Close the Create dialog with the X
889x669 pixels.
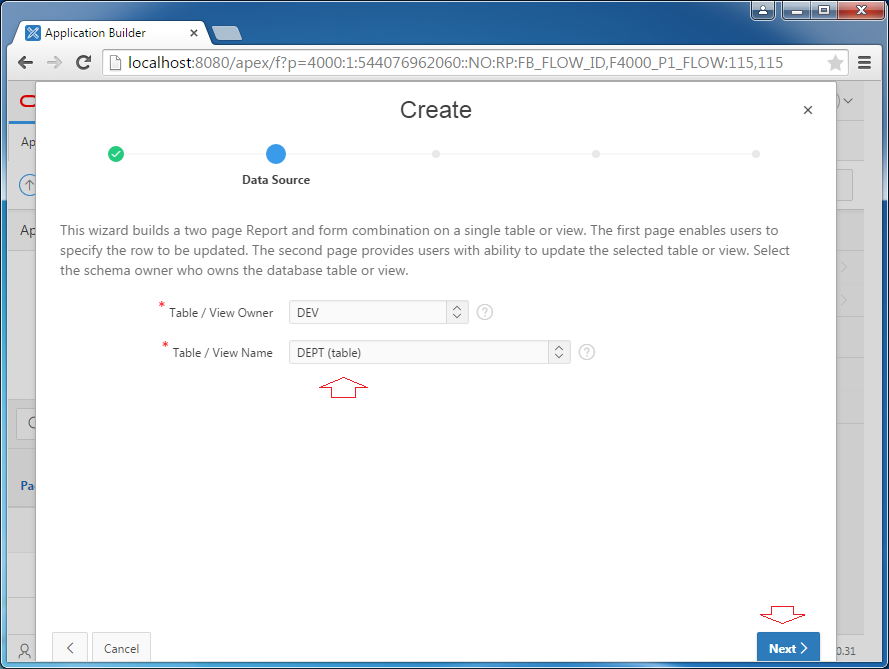[807, 110]
